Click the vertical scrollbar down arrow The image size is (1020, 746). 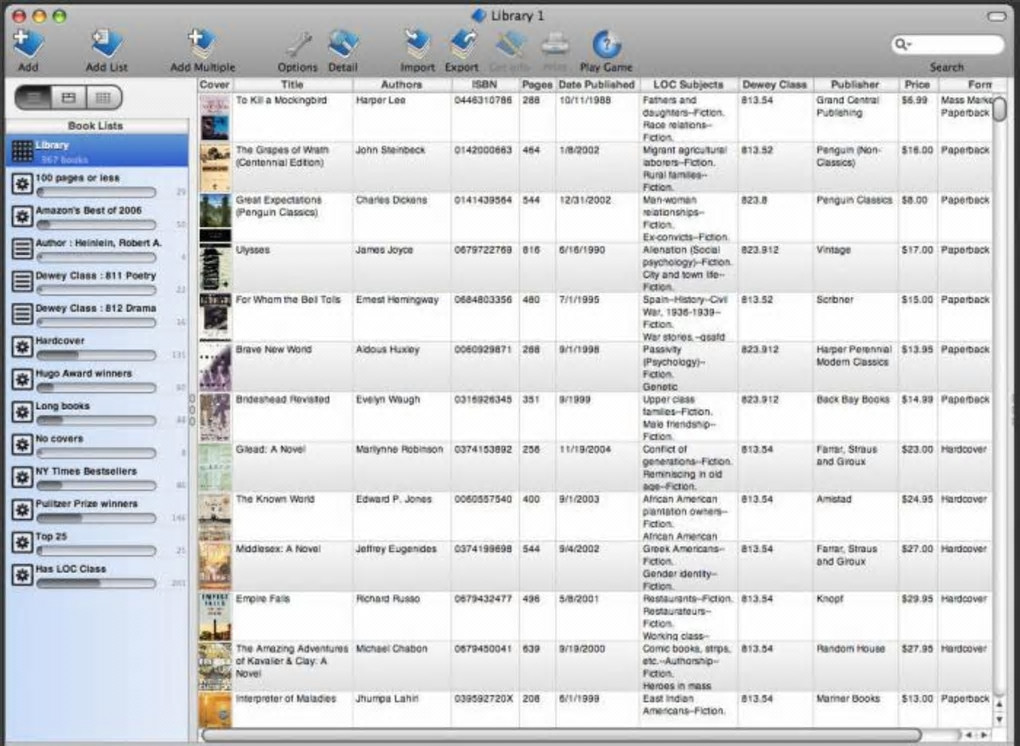click(1000, 719)
